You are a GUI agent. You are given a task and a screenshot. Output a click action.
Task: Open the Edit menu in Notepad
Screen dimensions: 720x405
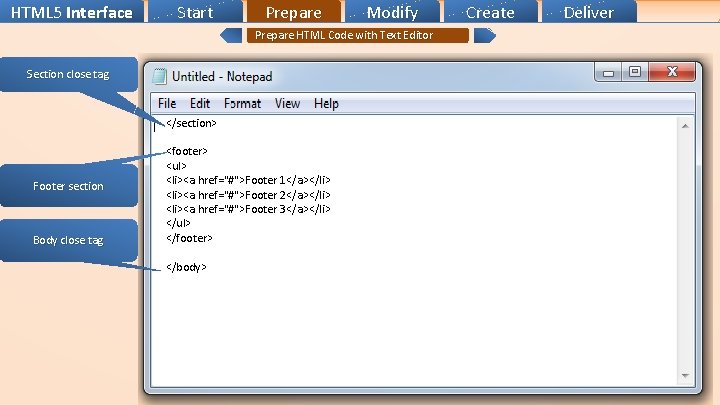point(200,103)
